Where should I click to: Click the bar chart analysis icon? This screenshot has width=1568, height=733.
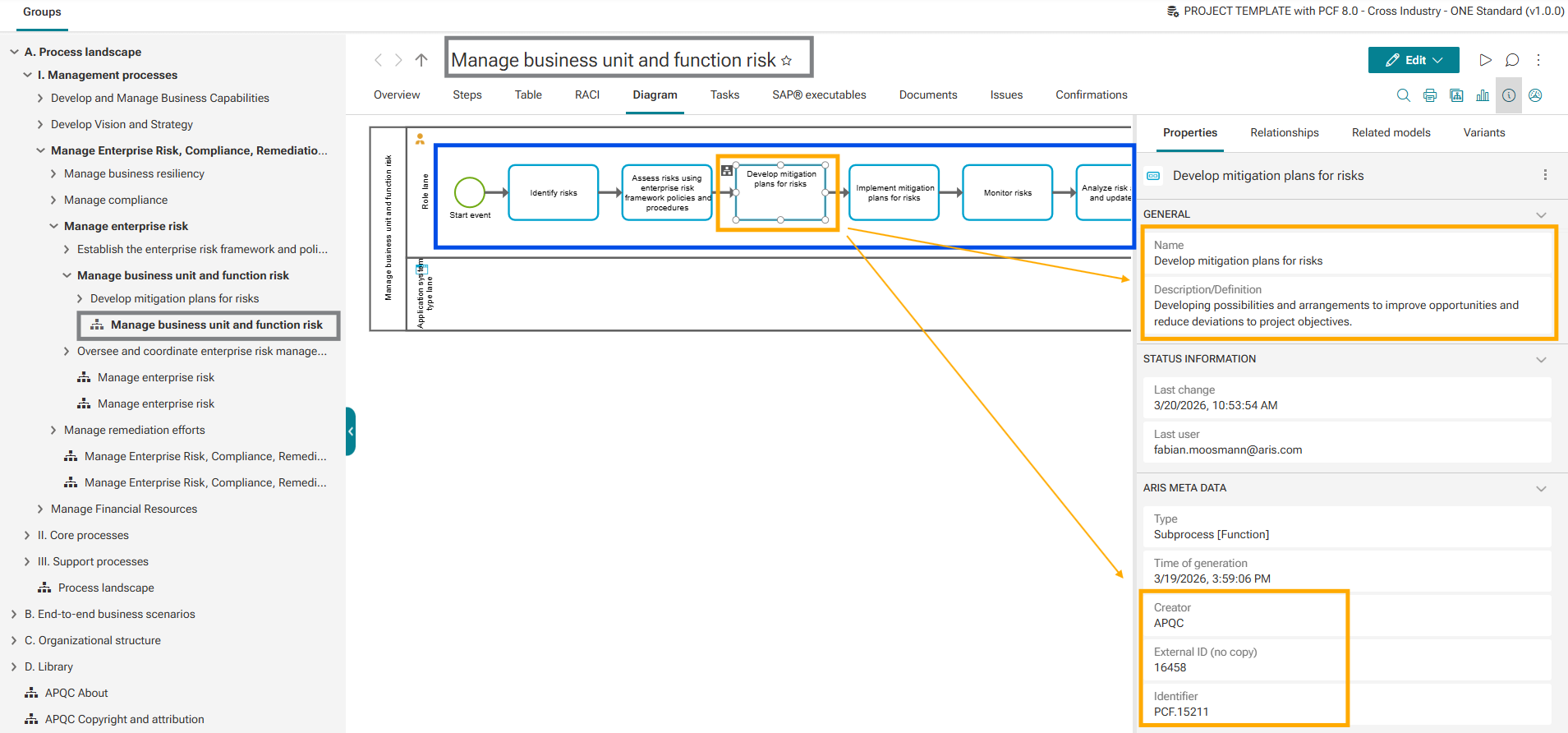(x=1482, y=95)
